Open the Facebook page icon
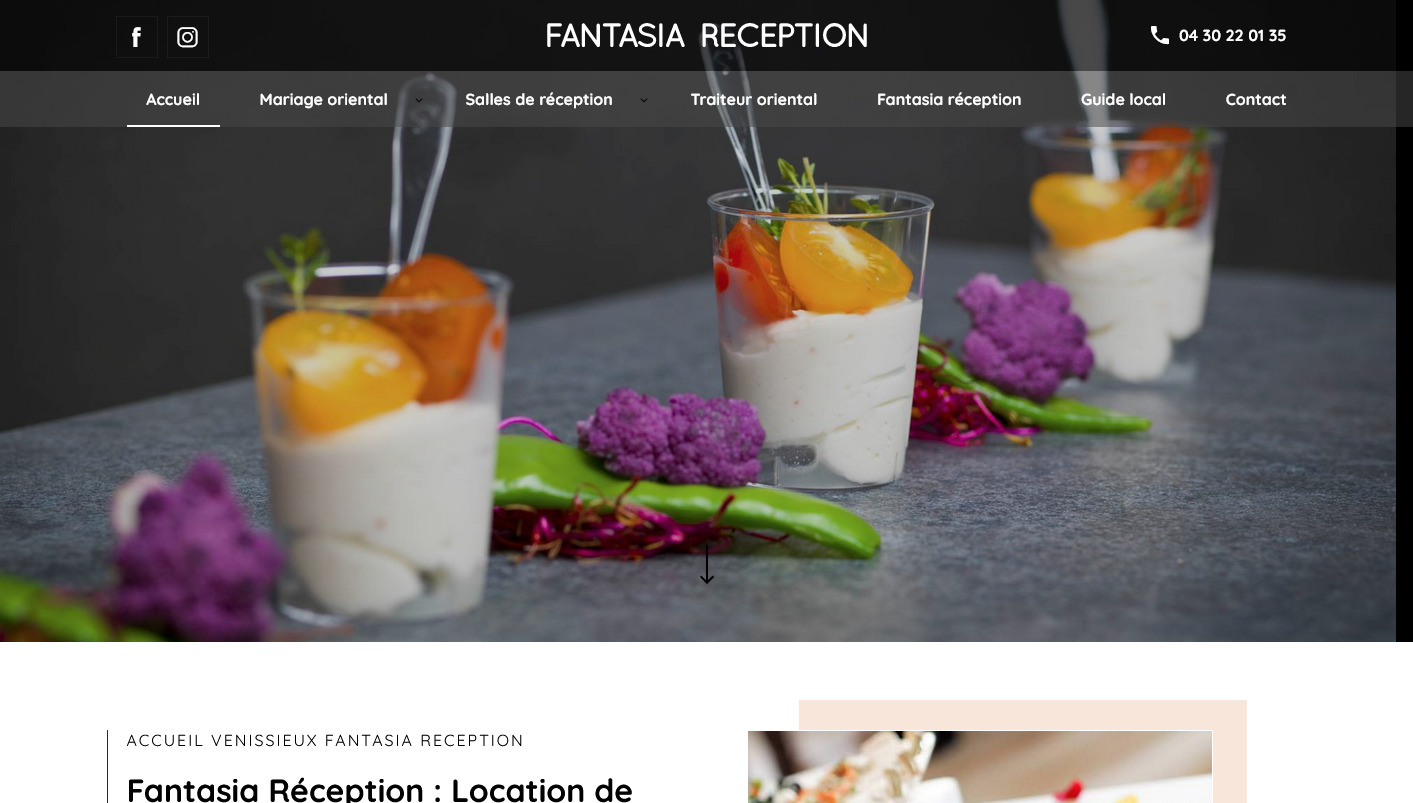 point(137,37)
